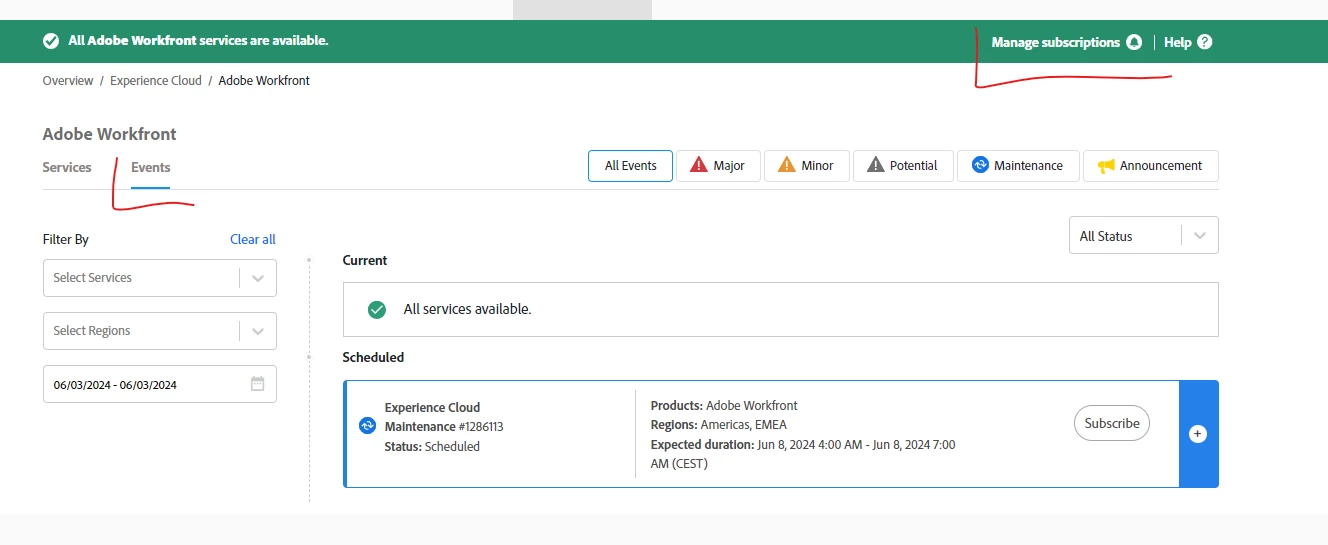This screenshot has height=545, width=1328.
Task: Go to Overview breadcrumb
Action: pyautogui.click(x=68, y=80)
